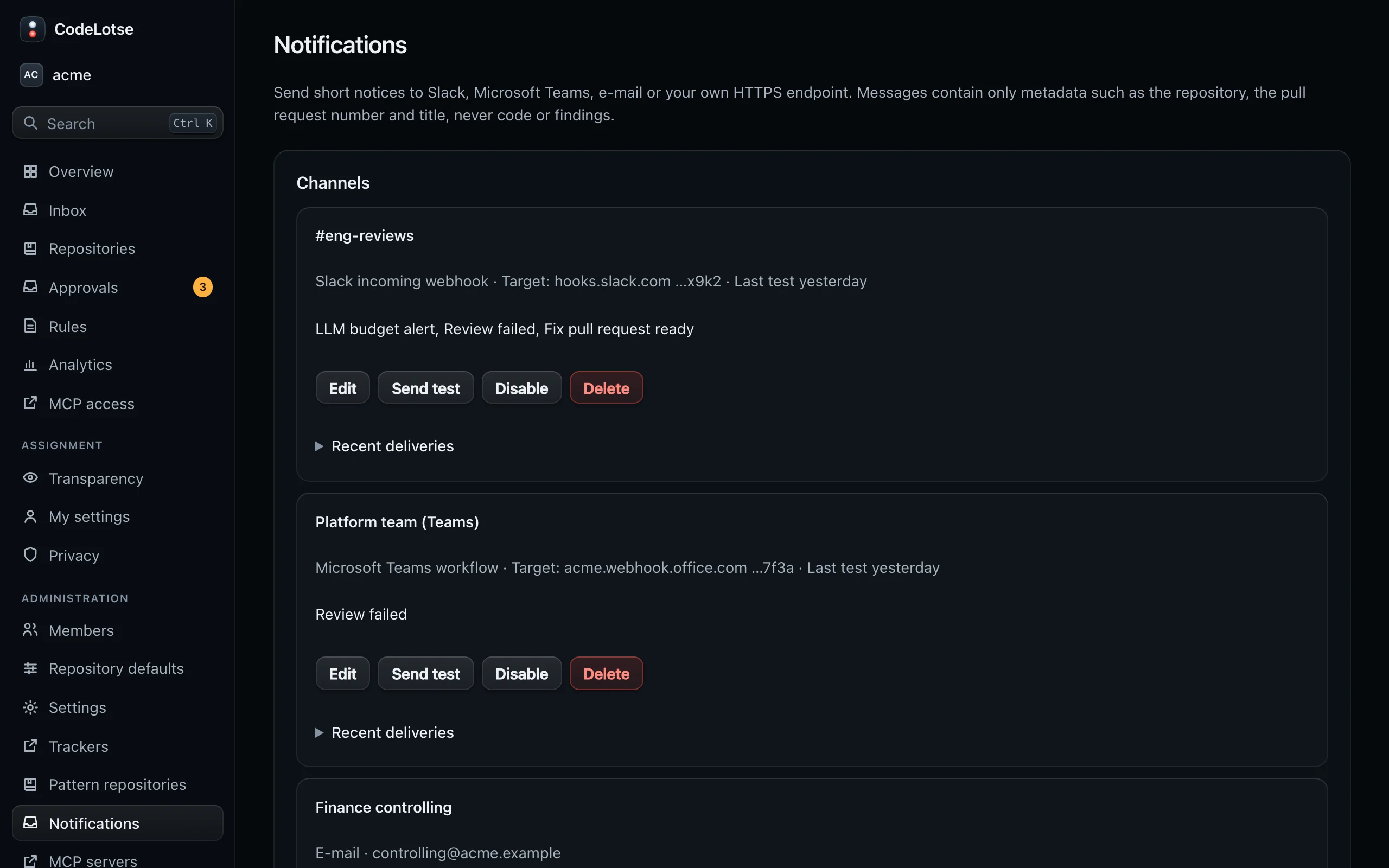
Task: Click the Members people icon
Action: [x=30, y=630]
